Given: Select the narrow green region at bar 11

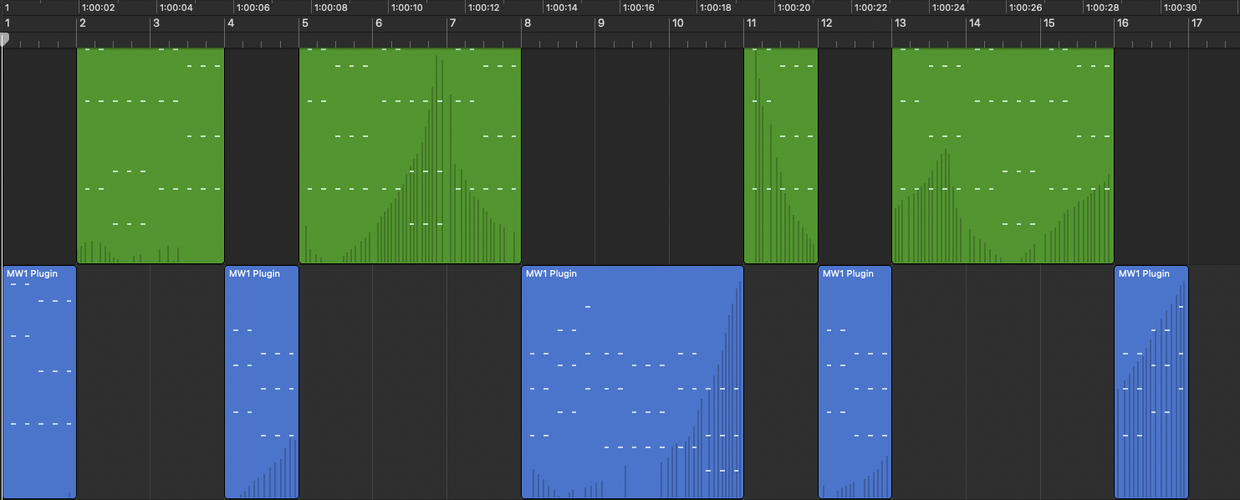Looking at the screenshot, I should coord(781,156).
